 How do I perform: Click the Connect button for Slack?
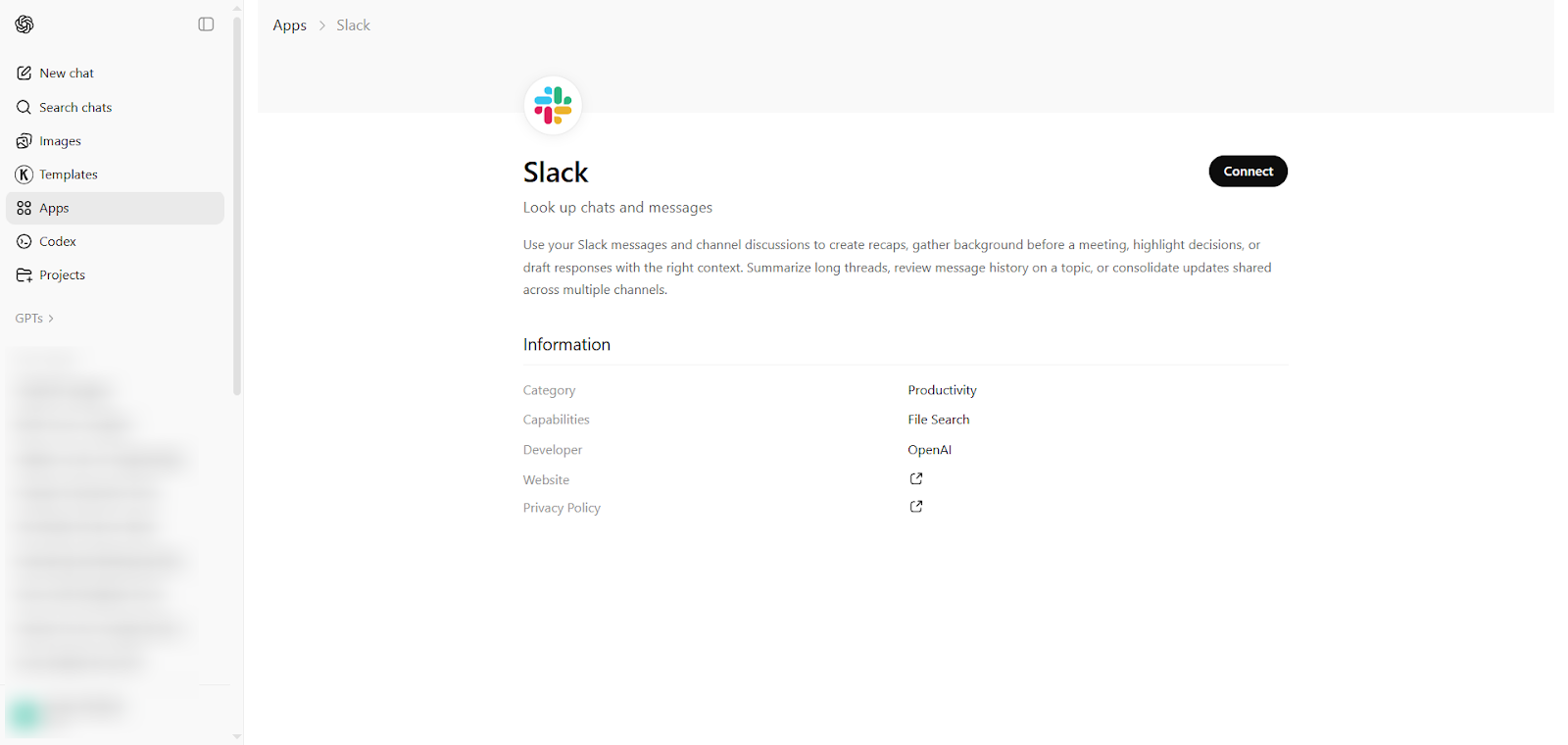click(x=1247, y=171)
